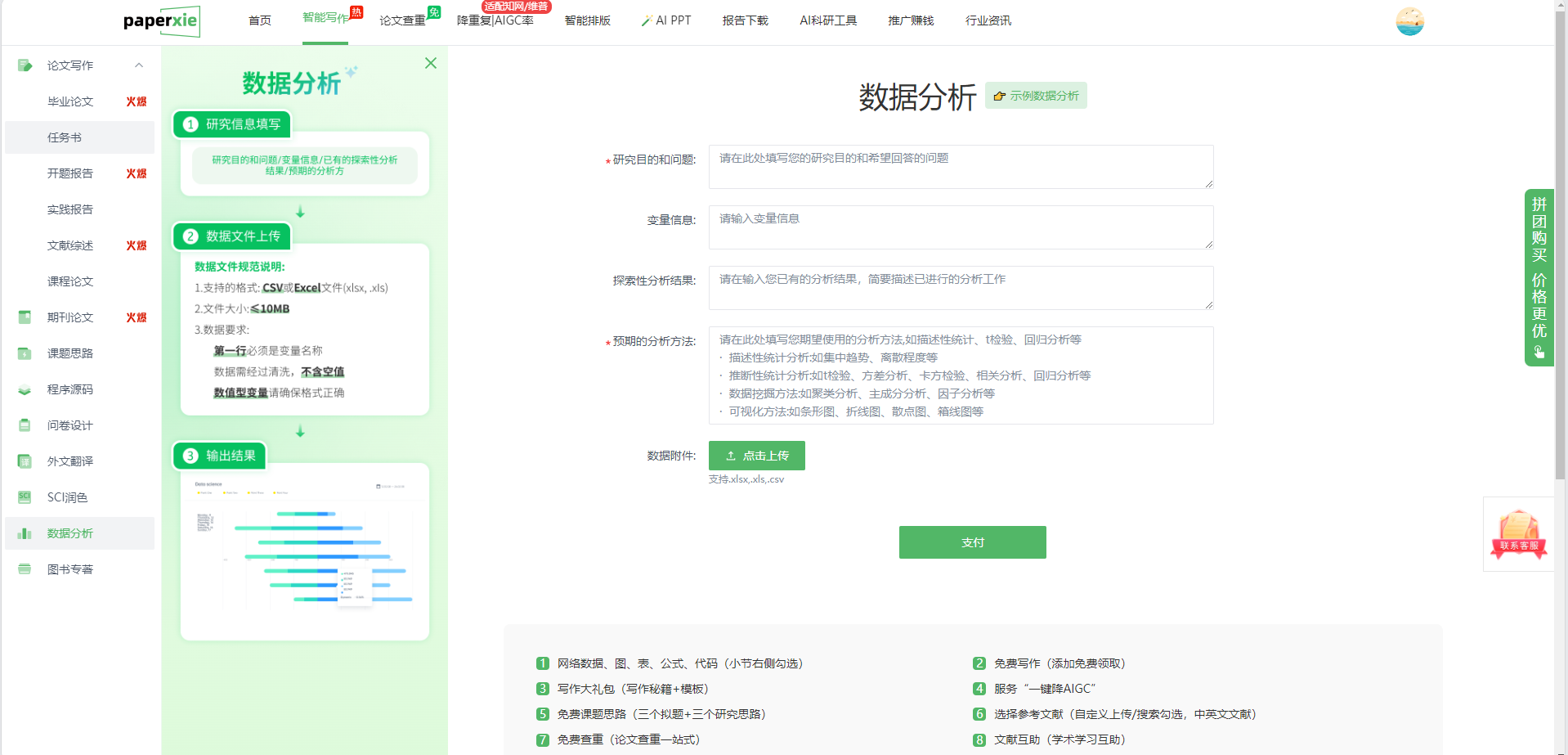The width and height of the screenshot is (1568, 755).
Task: Click the 期刊论文 sidebar icon
Action: [25, 317]
